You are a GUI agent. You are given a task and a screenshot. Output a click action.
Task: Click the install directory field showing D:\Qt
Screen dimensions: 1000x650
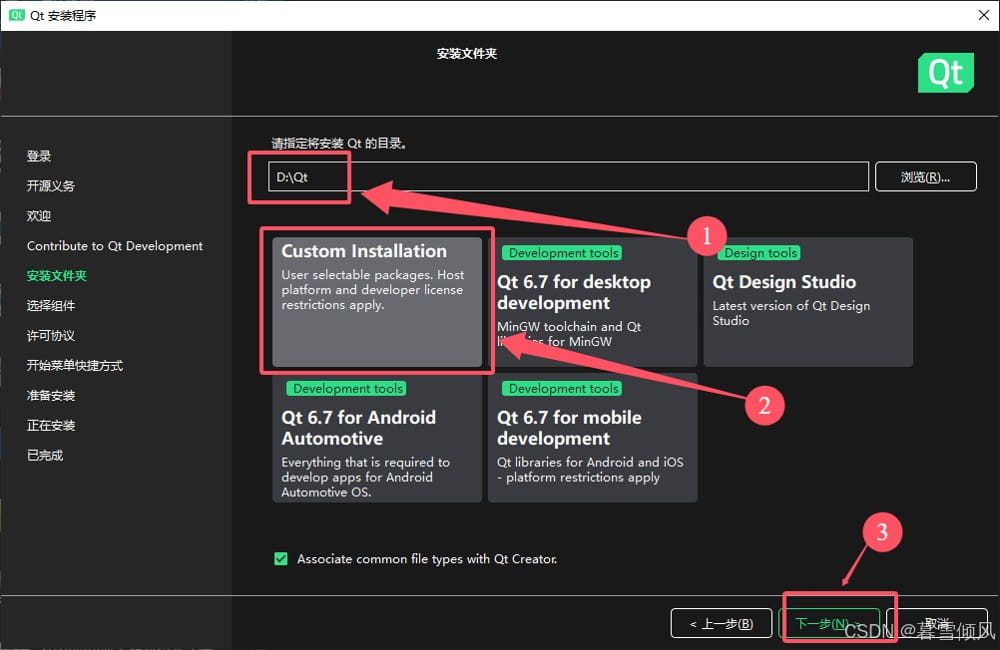tap(568, 177)
